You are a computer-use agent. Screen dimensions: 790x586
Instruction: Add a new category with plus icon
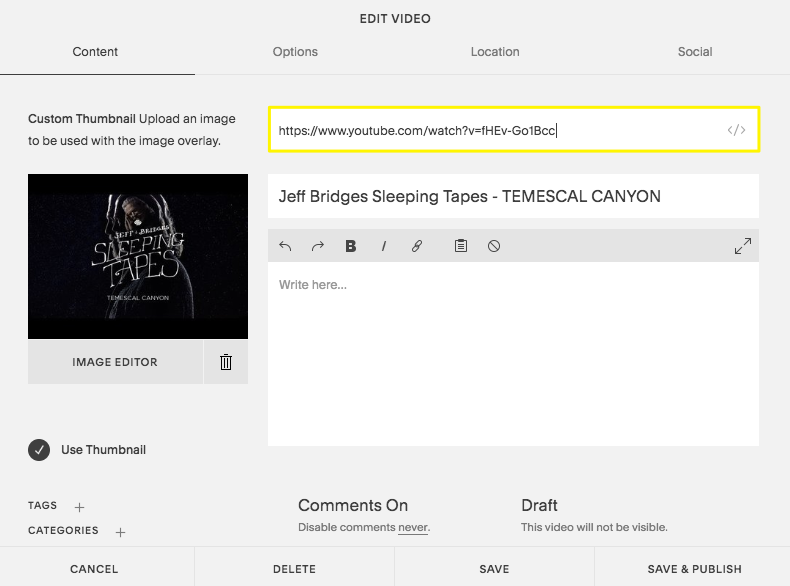(120, 532)
